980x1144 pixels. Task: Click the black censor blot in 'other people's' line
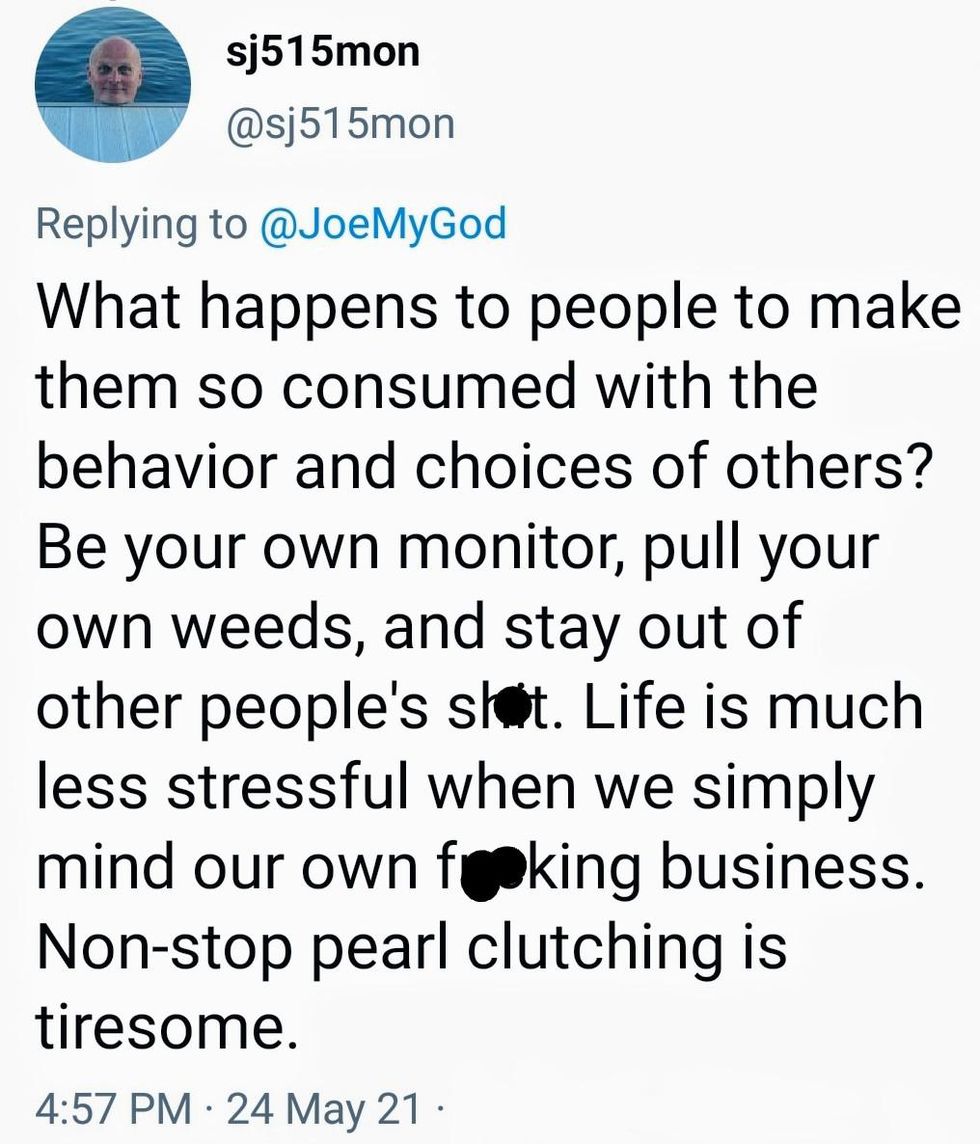pyautogui.click(x=515, y=705)
